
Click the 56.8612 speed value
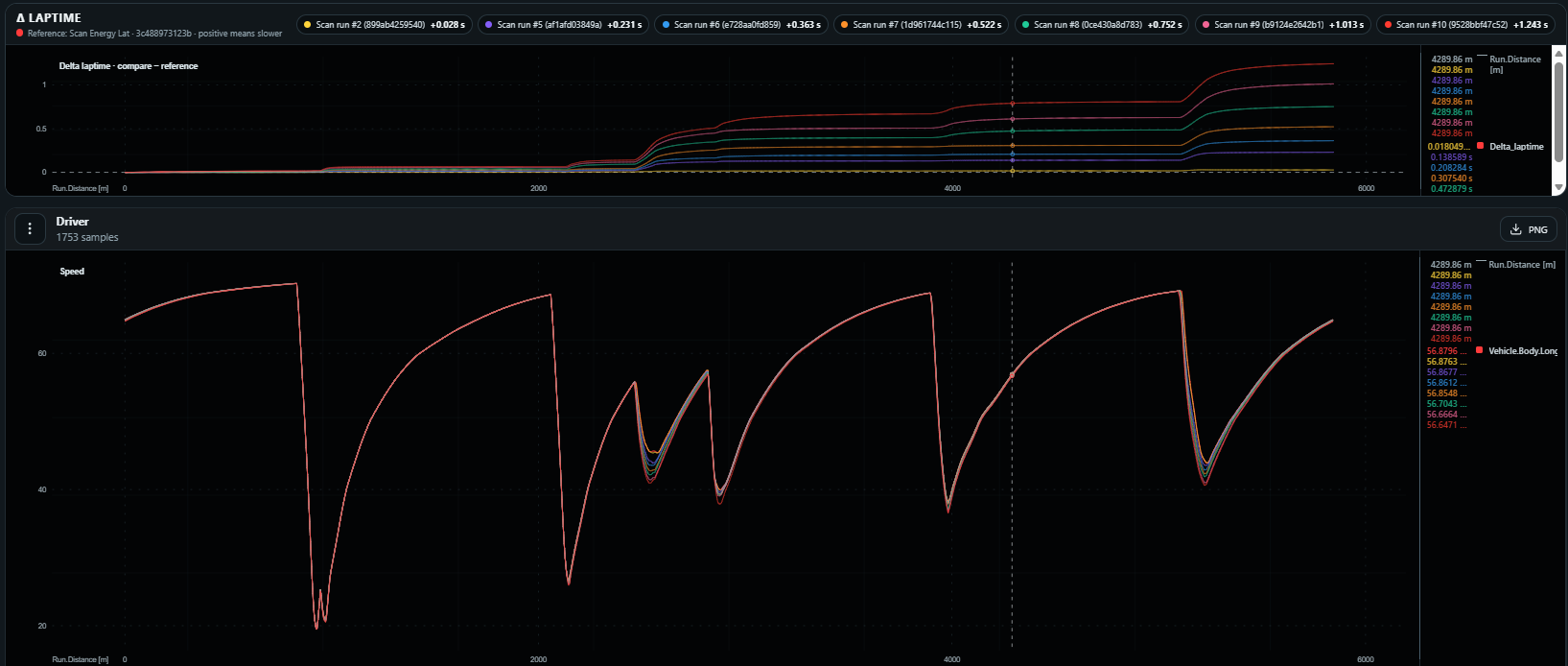click(1446, 383)
